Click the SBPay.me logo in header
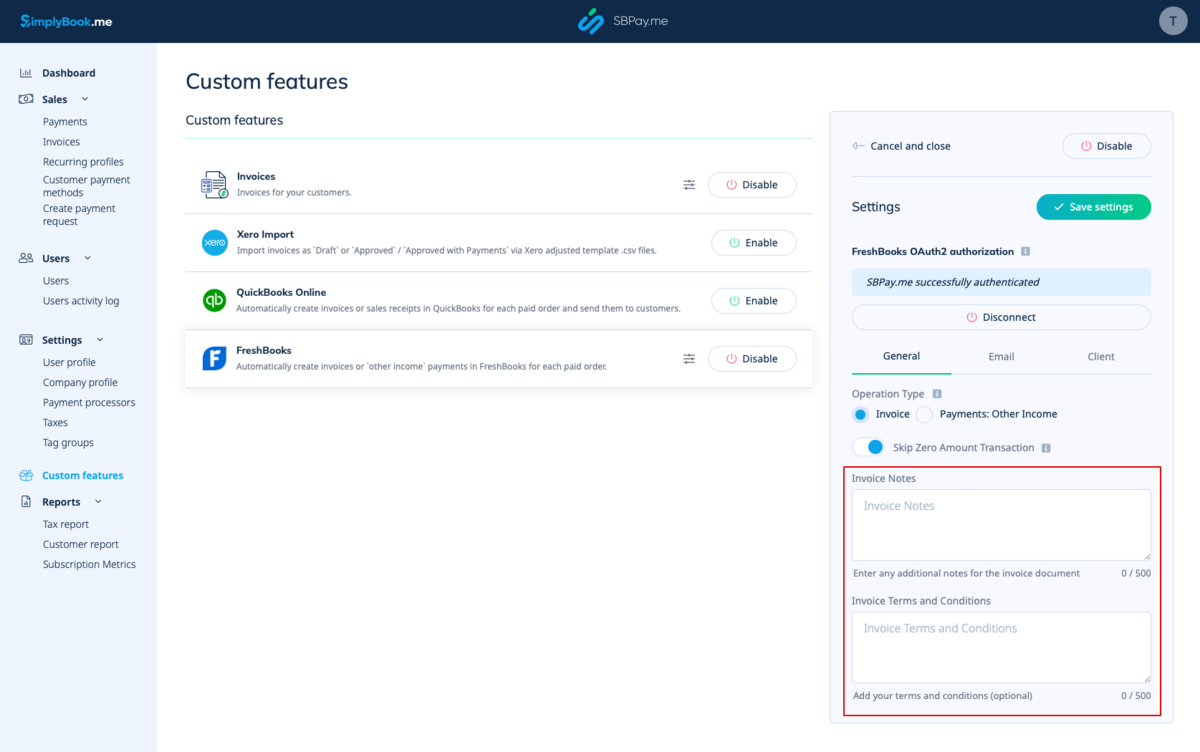Viewport: 1200px width, 752px height. pos(622,21)
